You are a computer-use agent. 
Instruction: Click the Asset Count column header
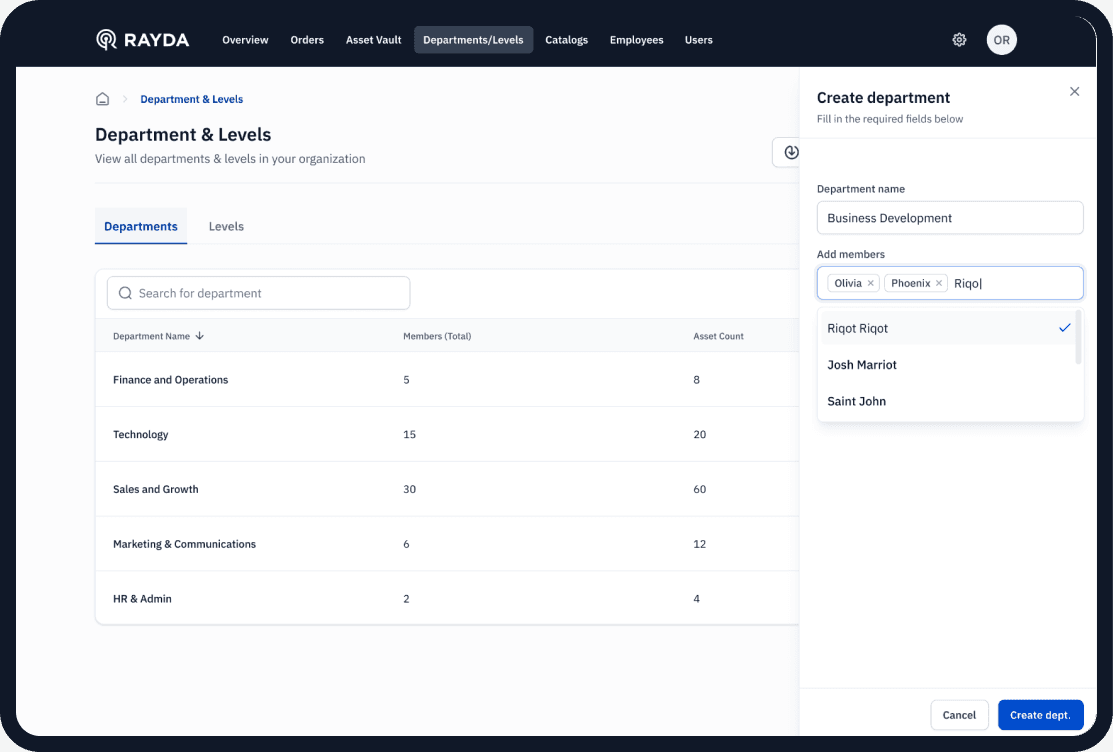(x=718, y=336)
